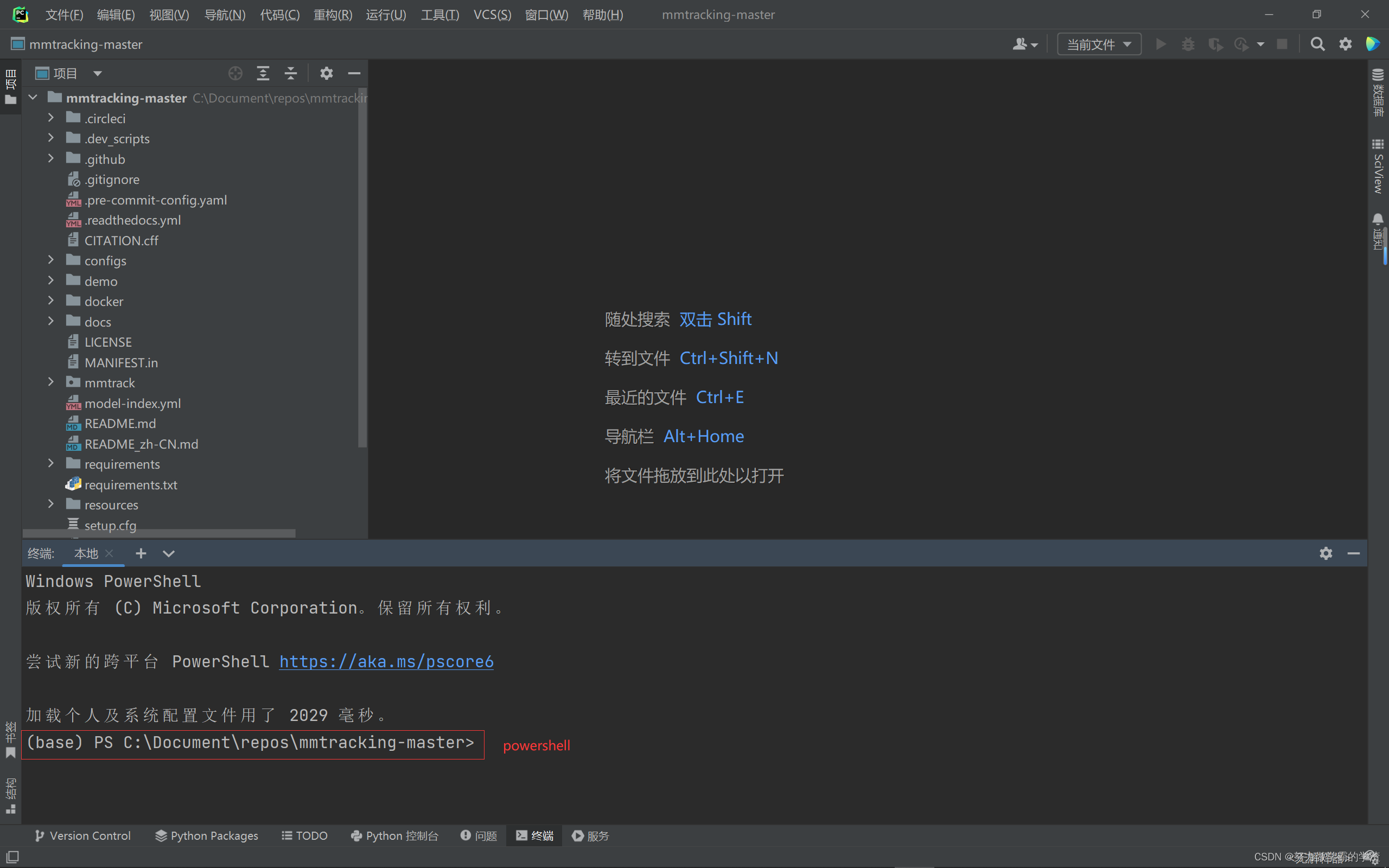The image size is (1389, 868).
Task: Collapse all project tree nodes with the collapse icon
Action: [x=291, y=73]
